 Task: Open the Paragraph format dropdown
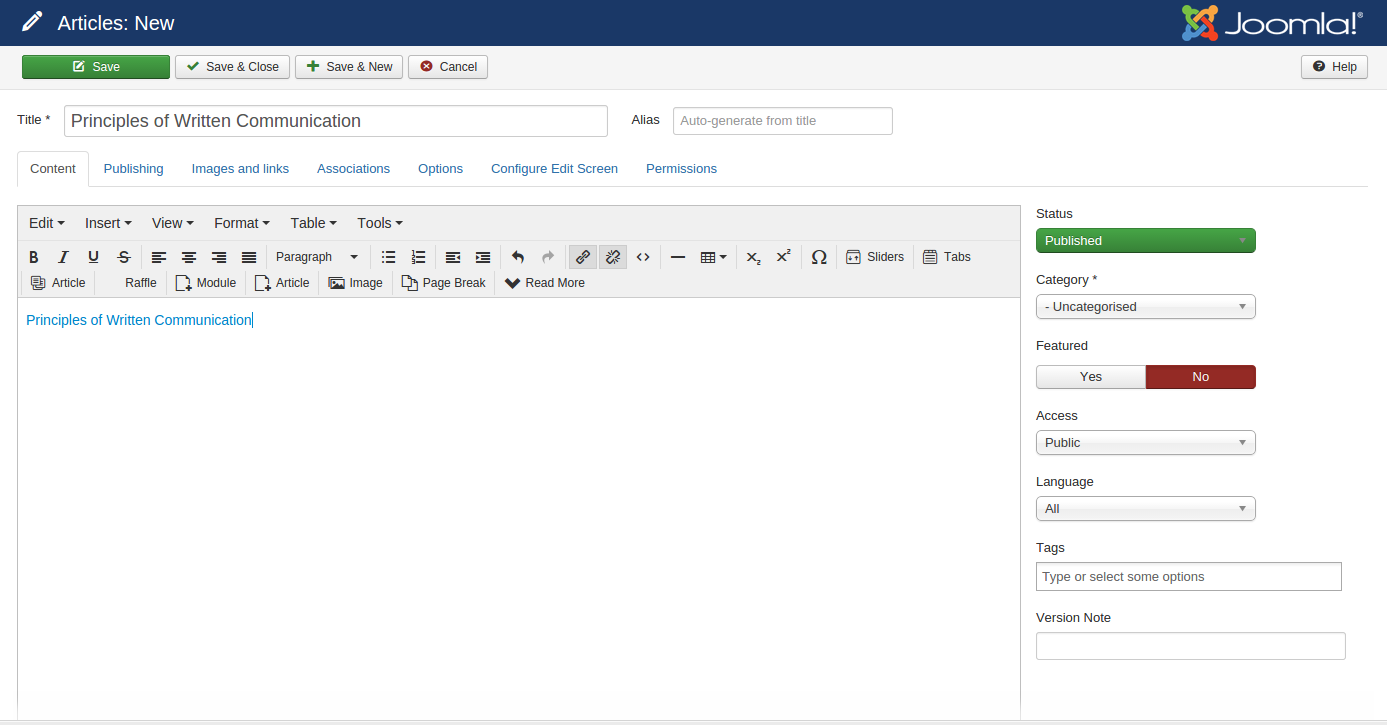click(316, 257)
